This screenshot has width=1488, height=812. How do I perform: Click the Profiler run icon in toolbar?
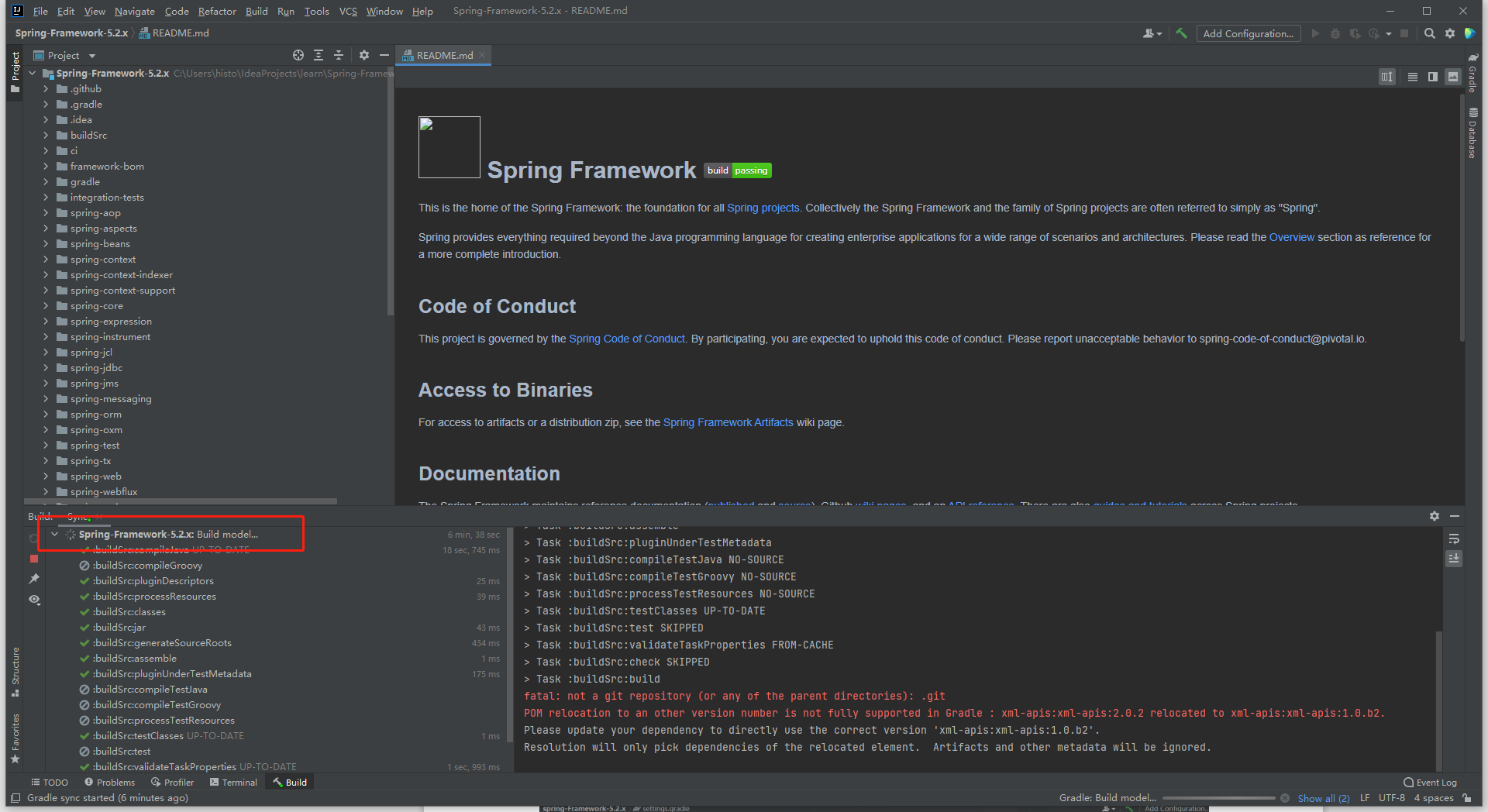1374,33
